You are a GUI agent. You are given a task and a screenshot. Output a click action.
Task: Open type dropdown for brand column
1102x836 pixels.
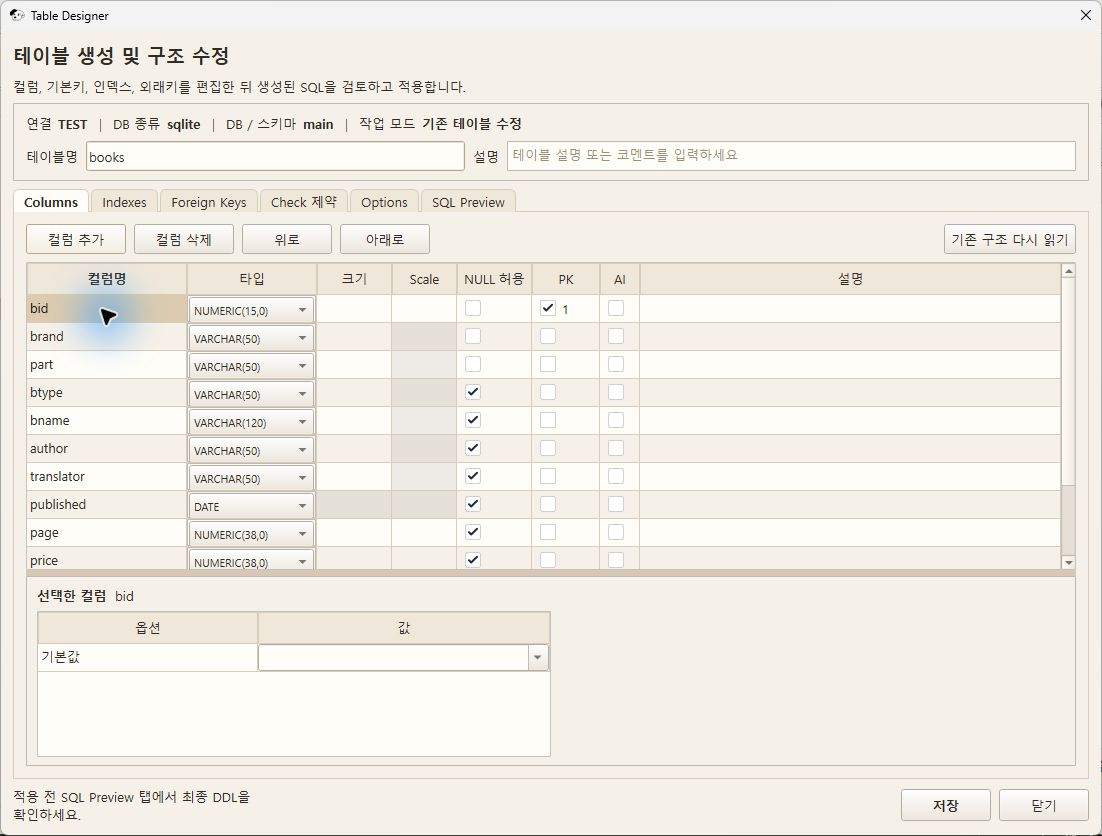pyautogui.click(x=251, y=338)
